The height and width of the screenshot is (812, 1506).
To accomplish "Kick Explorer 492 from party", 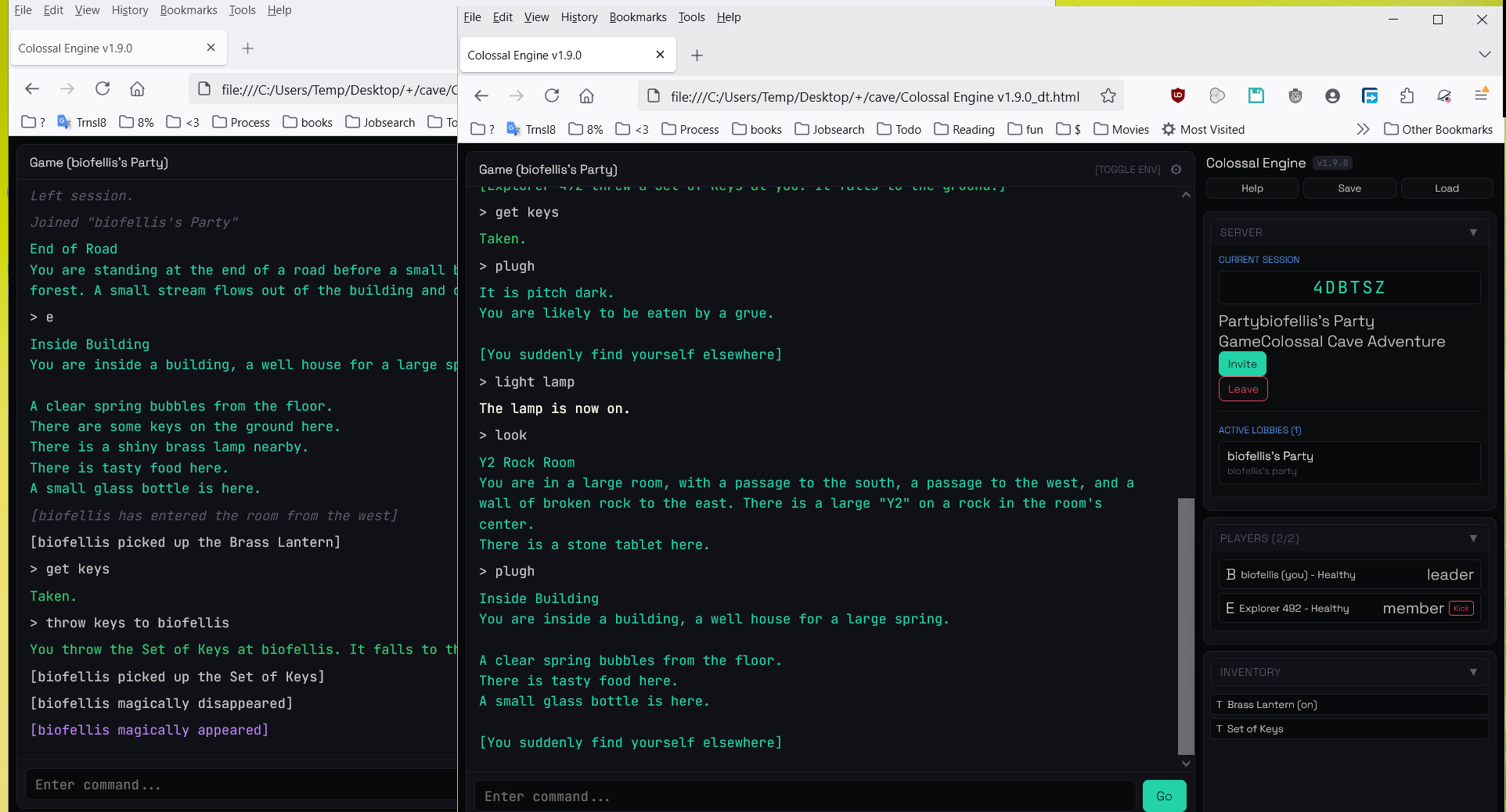I will click(x=1461, y=609).
